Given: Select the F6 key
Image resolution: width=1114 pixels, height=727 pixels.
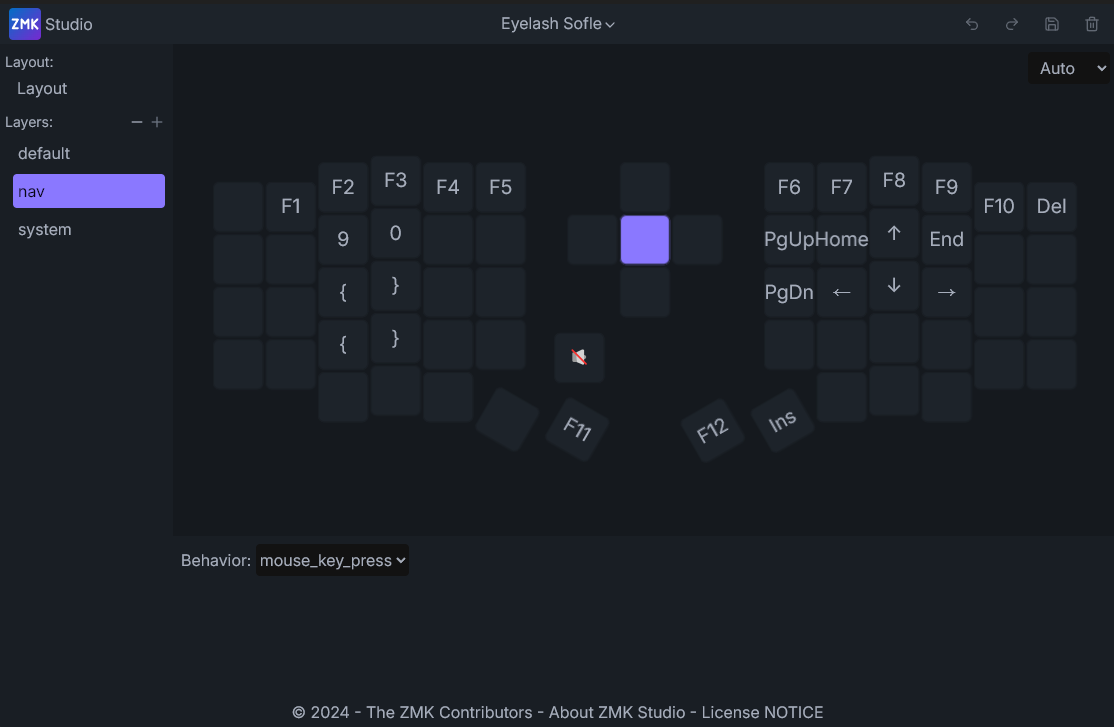Looking at the screenshot, I should tap(789, 187).
